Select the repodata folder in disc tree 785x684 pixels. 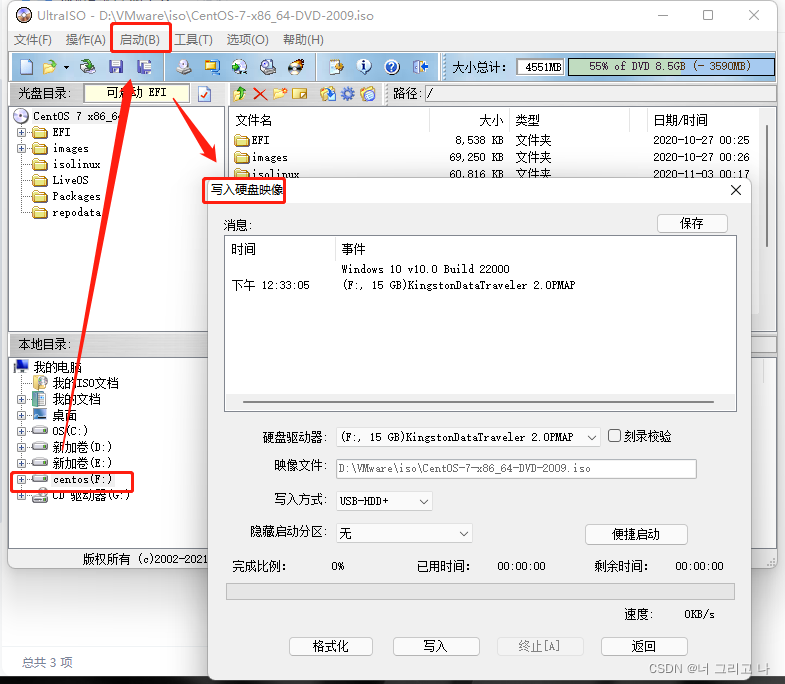point(76,212)
